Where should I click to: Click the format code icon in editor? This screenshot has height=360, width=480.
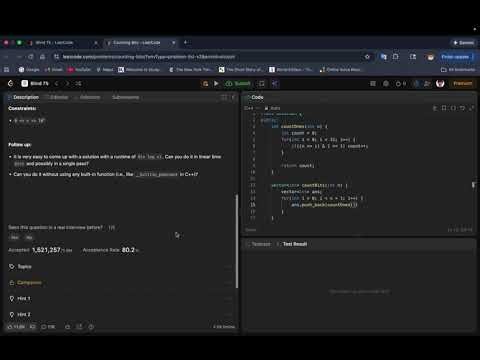click(x=435, y=108)
